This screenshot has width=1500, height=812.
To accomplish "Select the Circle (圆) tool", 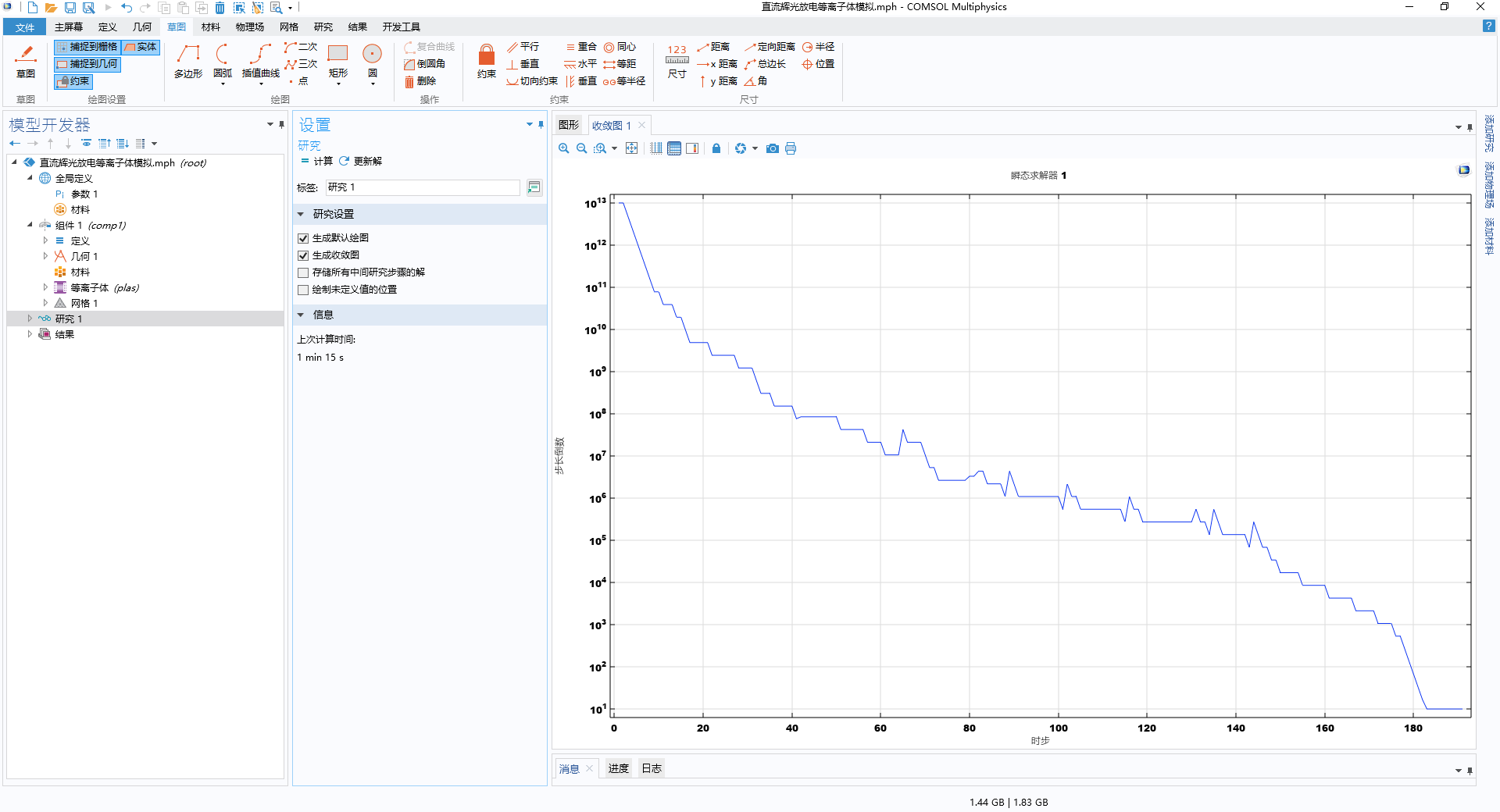I will 373,61.
